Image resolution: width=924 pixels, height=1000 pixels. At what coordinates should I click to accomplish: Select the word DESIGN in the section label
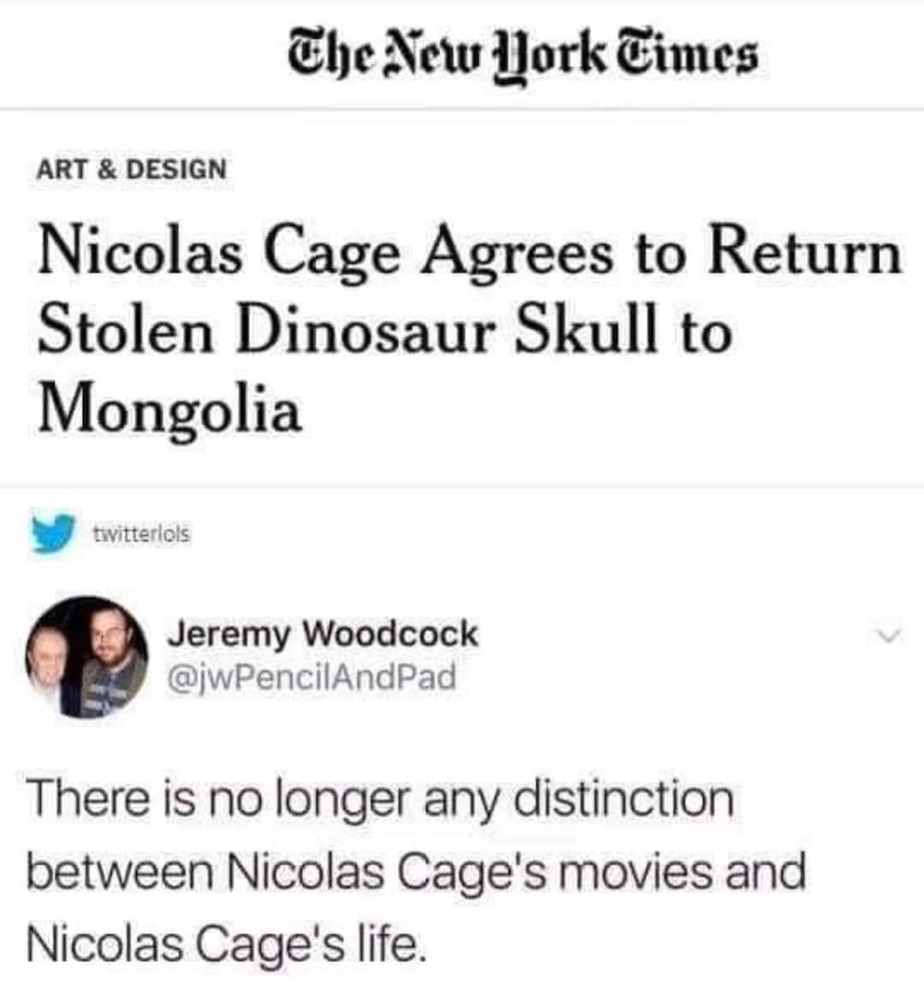[x=177, y=169]
